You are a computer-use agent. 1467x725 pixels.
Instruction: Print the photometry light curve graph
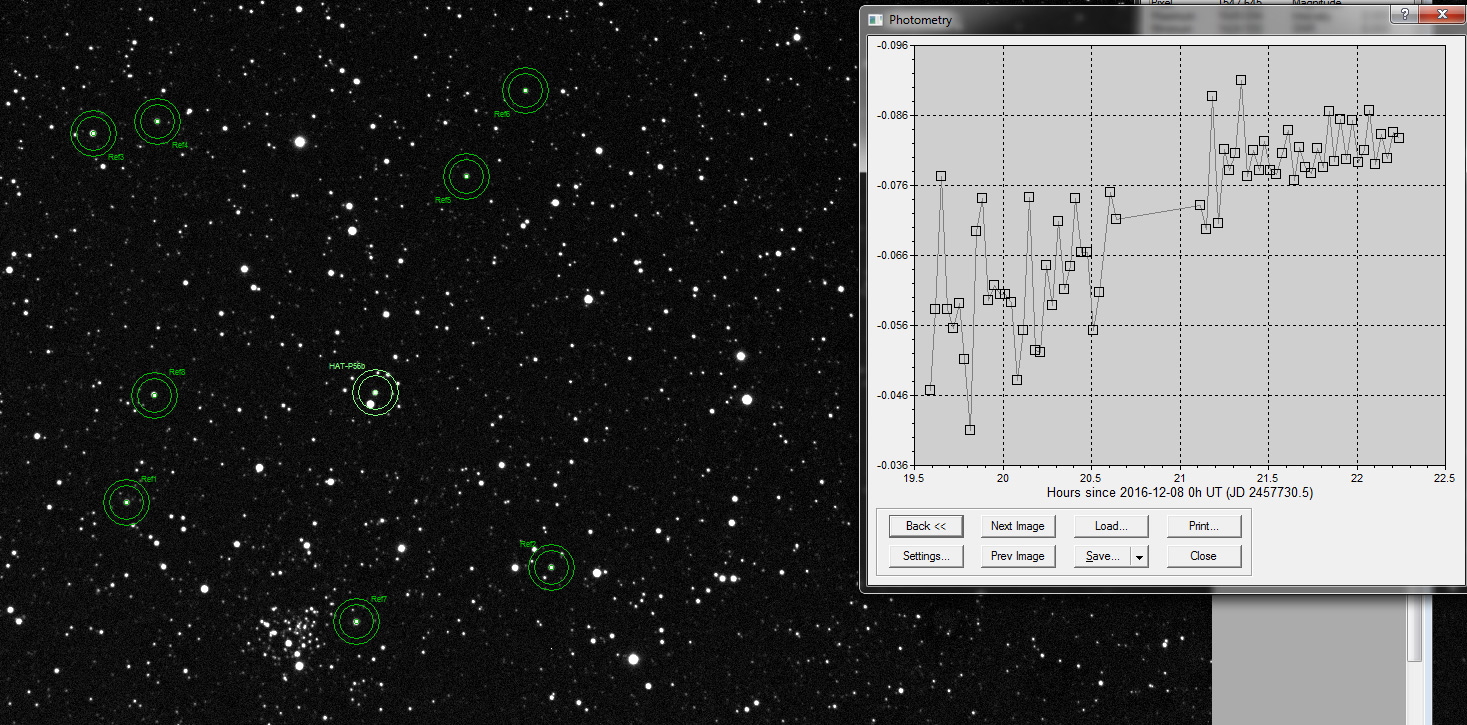(1204, 526)
